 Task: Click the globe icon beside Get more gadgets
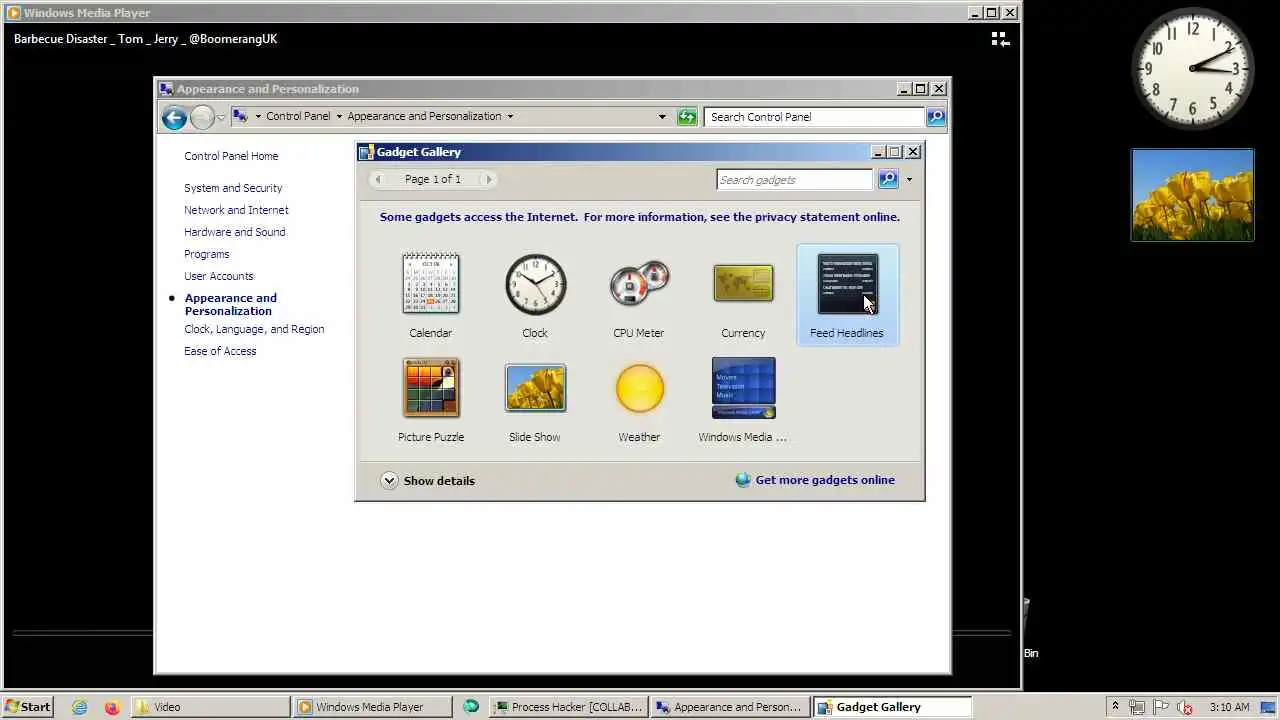pos(743,480)
